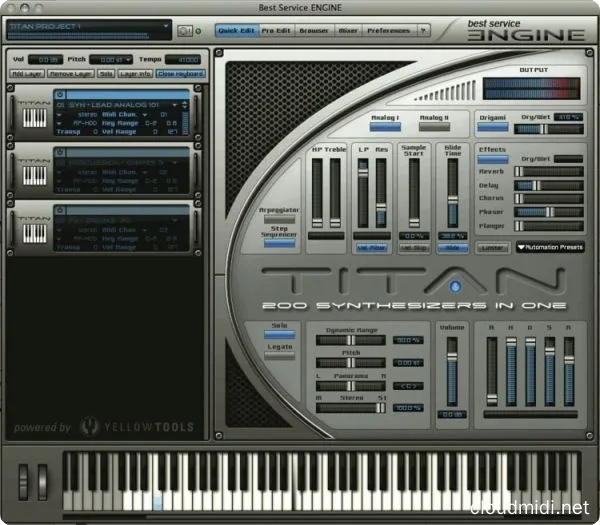Click the Add Layer button

pyautogui.click(x=25, y=74)
